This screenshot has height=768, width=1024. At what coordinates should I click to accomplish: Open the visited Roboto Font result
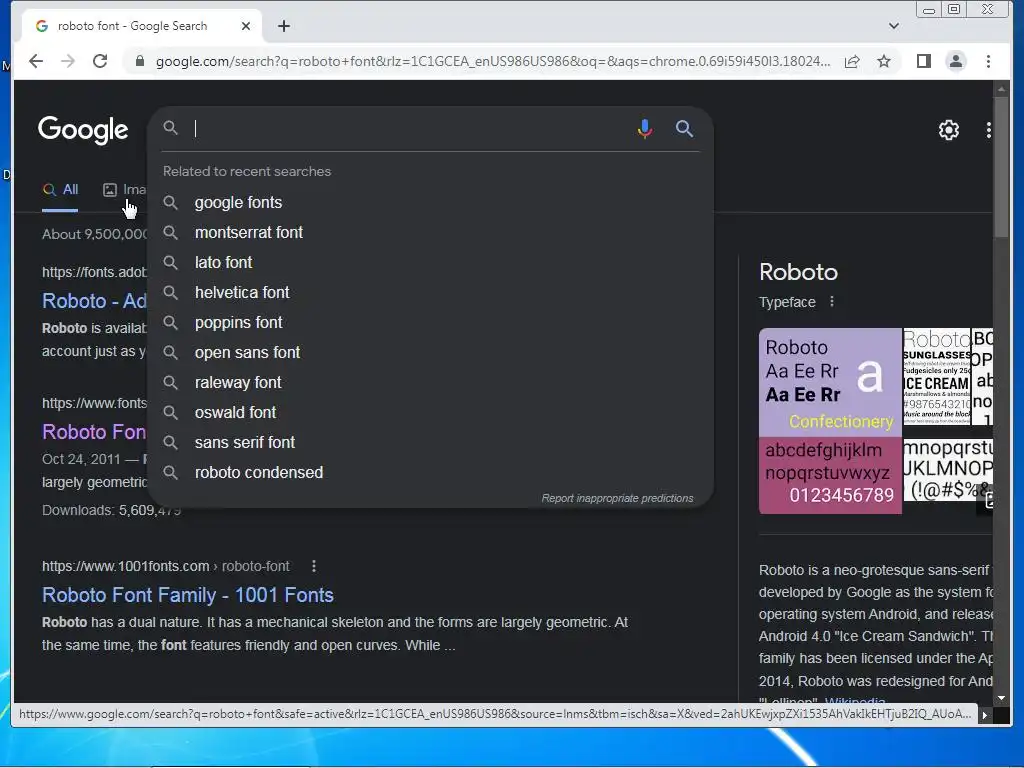click(x=94, y=432)
